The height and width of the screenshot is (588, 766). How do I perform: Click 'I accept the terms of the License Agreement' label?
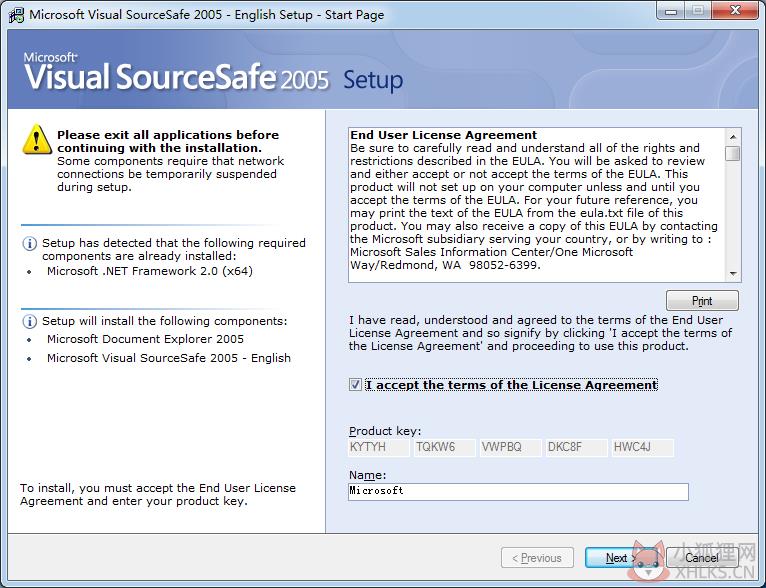point(511,385)
